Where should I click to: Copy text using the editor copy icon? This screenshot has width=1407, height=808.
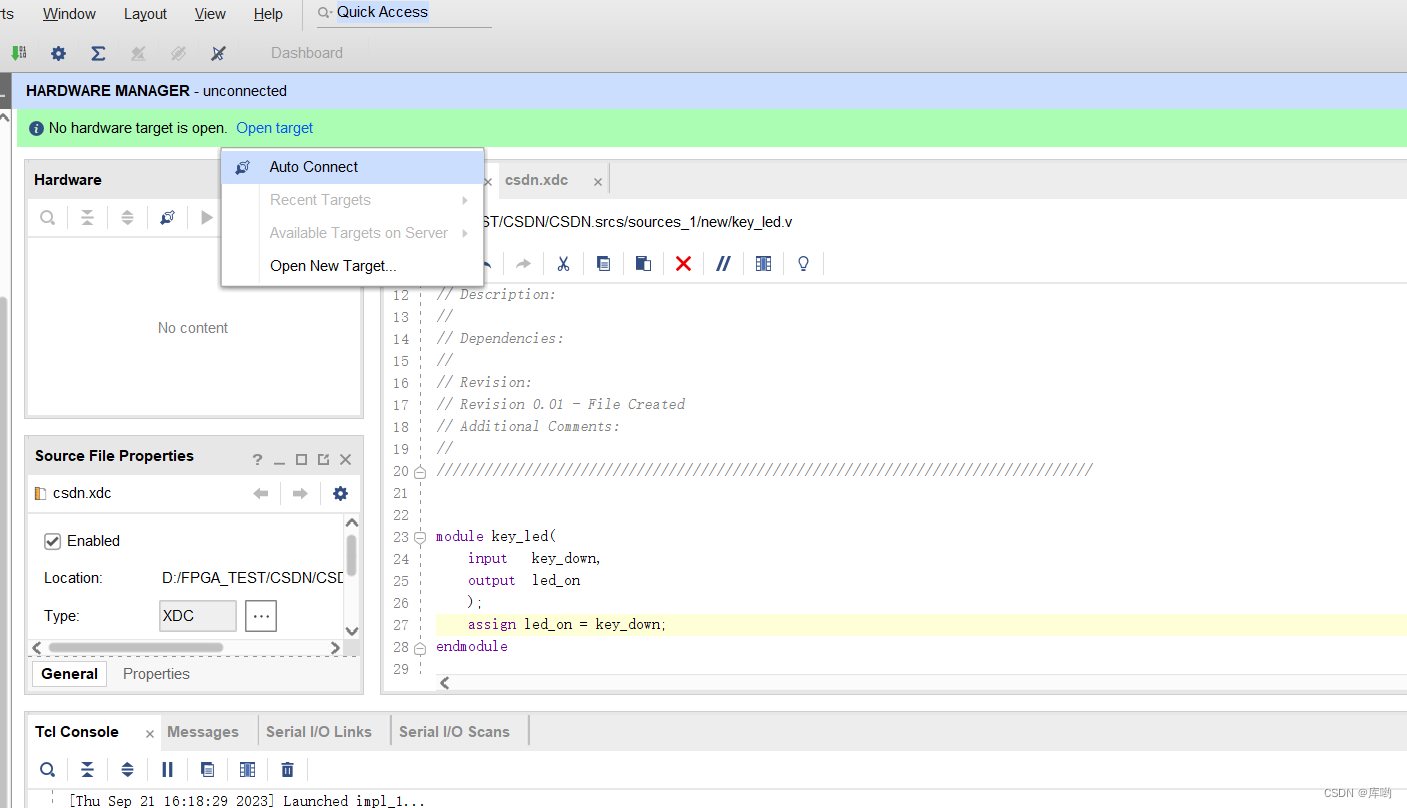pos(603,263)
